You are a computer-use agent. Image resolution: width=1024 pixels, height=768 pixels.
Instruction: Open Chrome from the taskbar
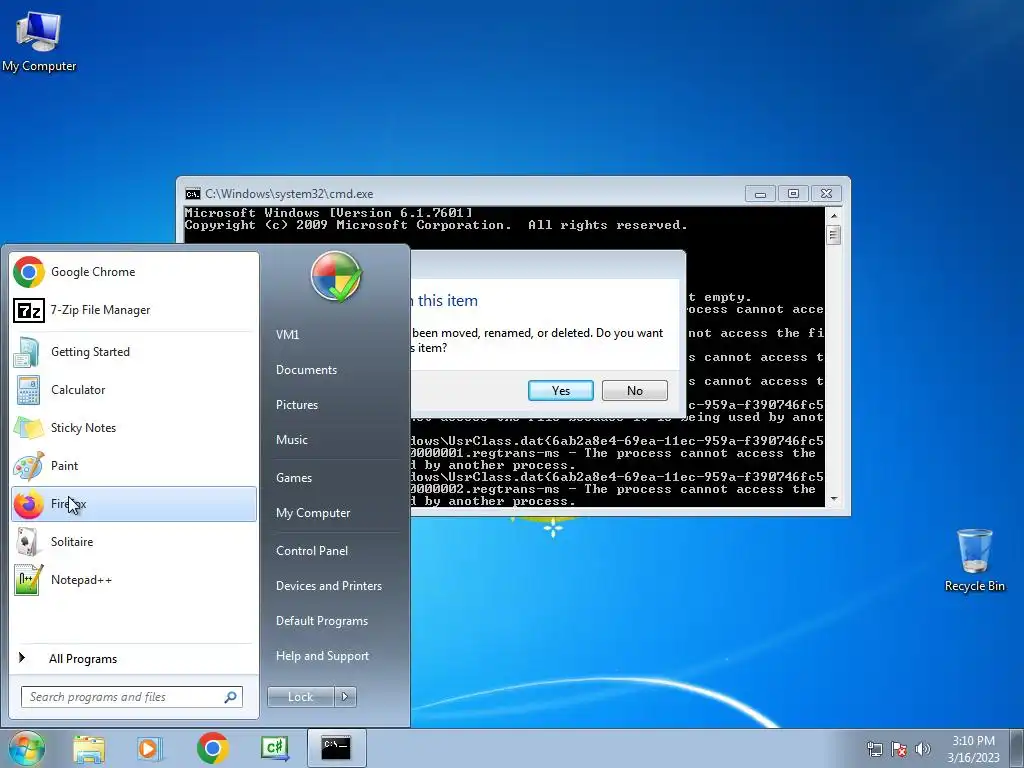(212, 748)
